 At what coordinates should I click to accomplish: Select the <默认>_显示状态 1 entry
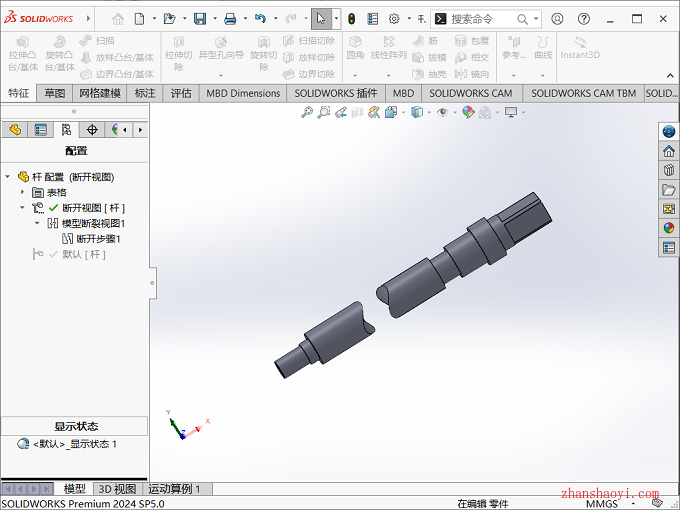click(x=75, y=444)
